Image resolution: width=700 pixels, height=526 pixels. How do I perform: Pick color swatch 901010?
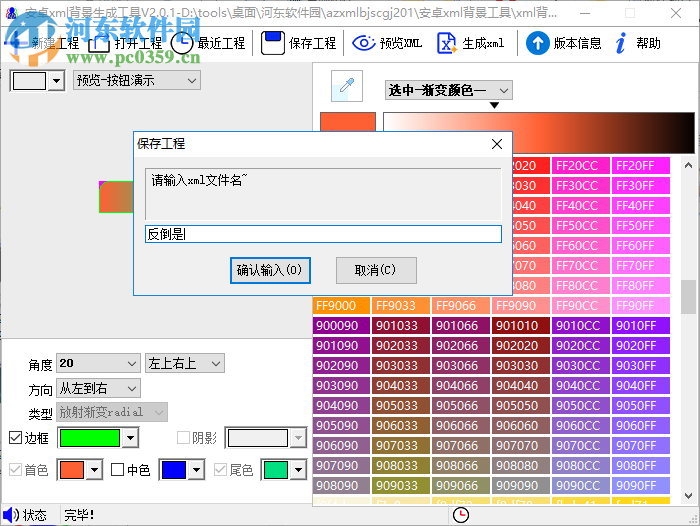click(x=521, y=326)
